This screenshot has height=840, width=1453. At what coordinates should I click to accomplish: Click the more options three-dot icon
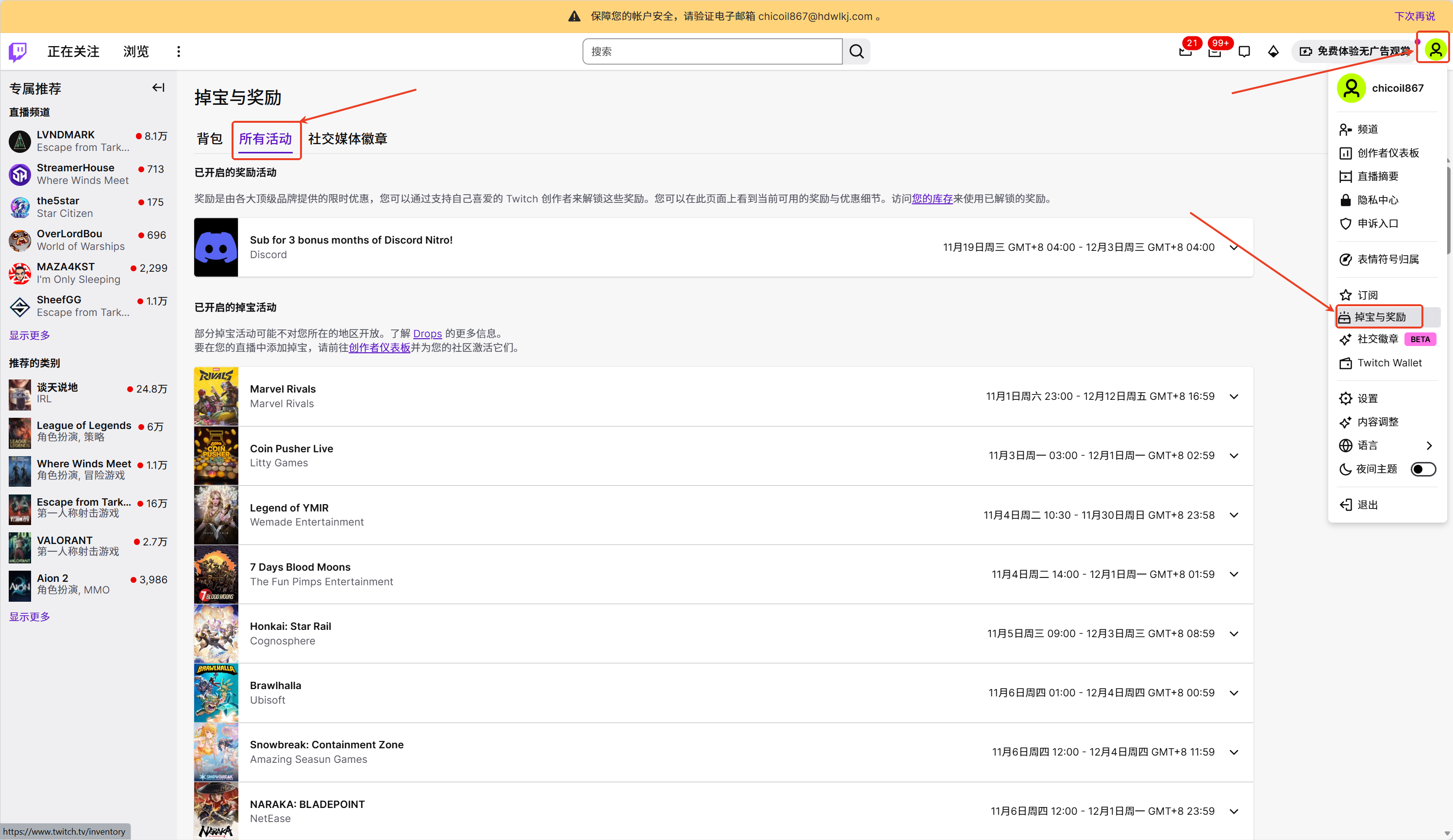tap(179, 51)
